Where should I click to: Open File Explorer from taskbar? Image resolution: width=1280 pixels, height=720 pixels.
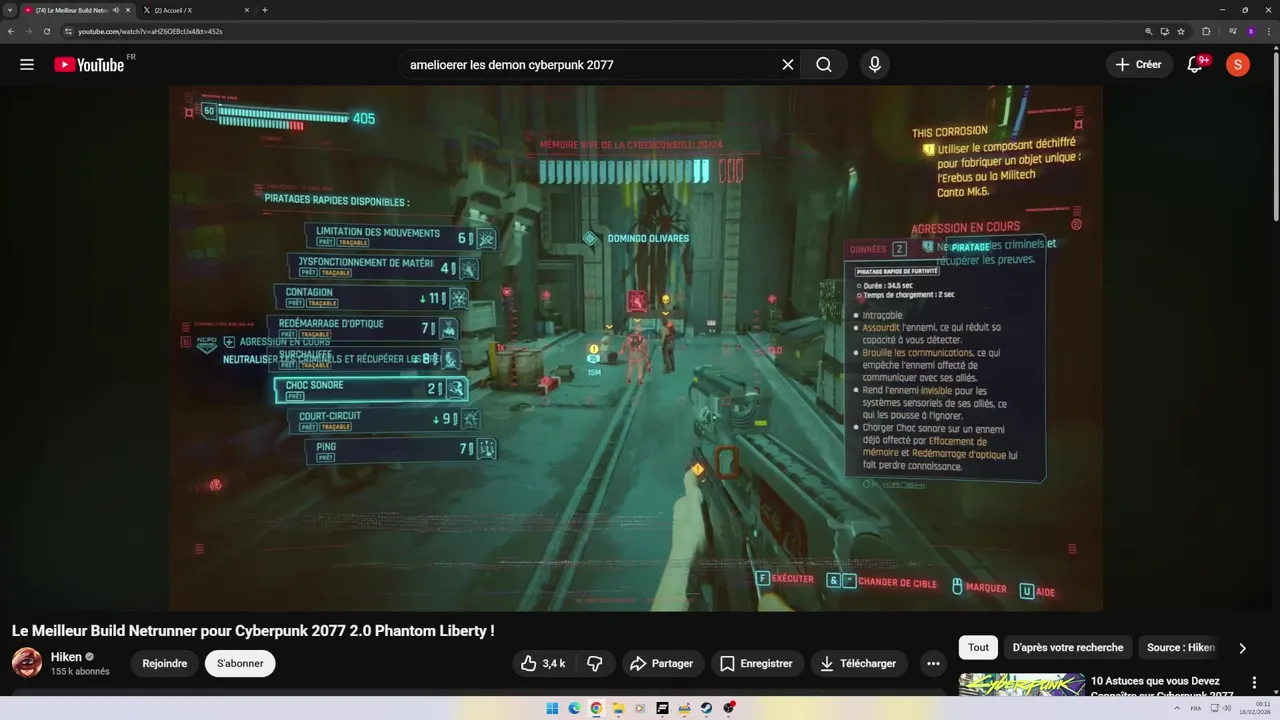[x=618, y=708]
